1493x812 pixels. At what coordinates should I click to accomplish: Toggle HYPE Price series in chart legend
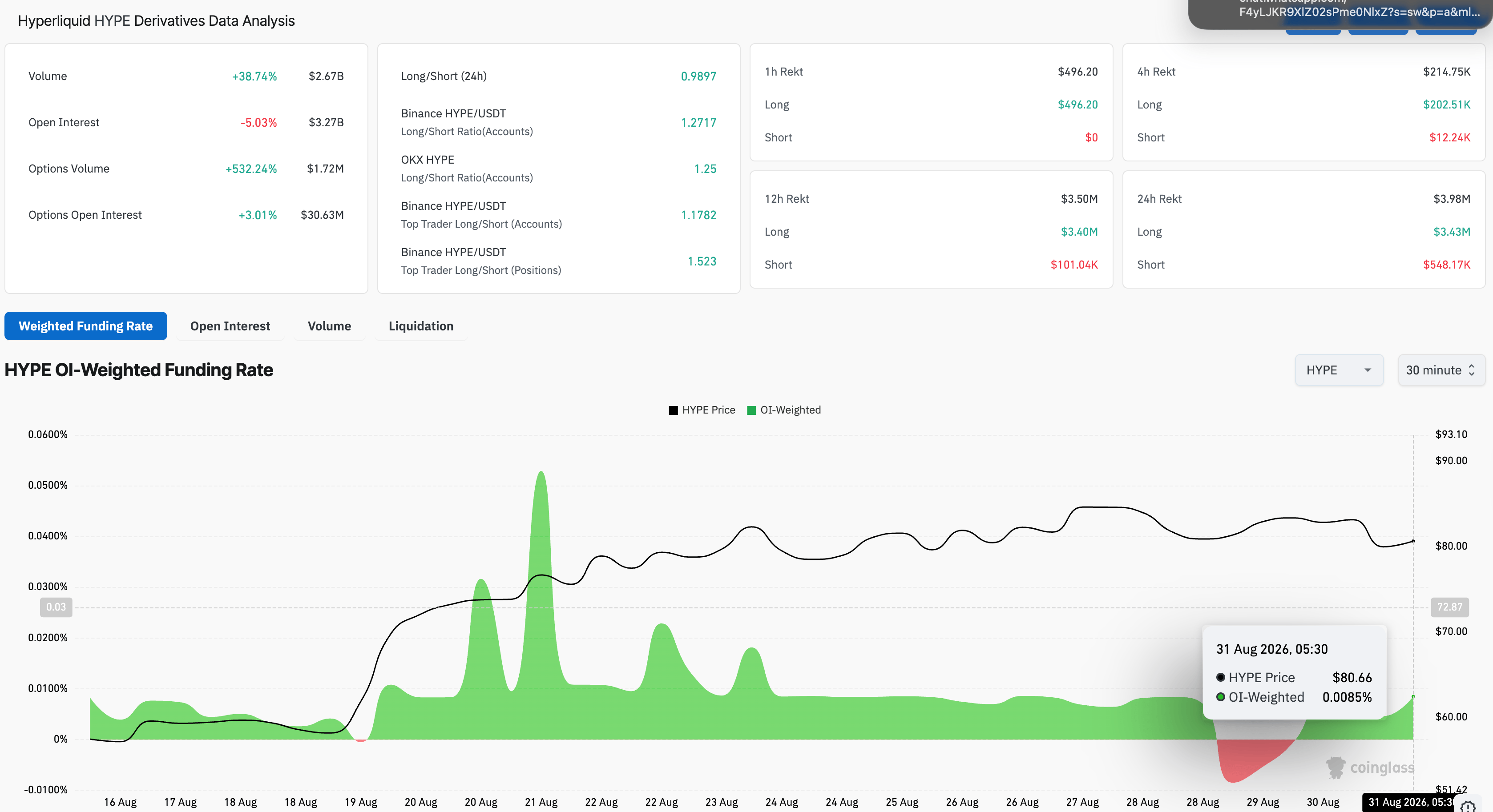coord(702,410)
